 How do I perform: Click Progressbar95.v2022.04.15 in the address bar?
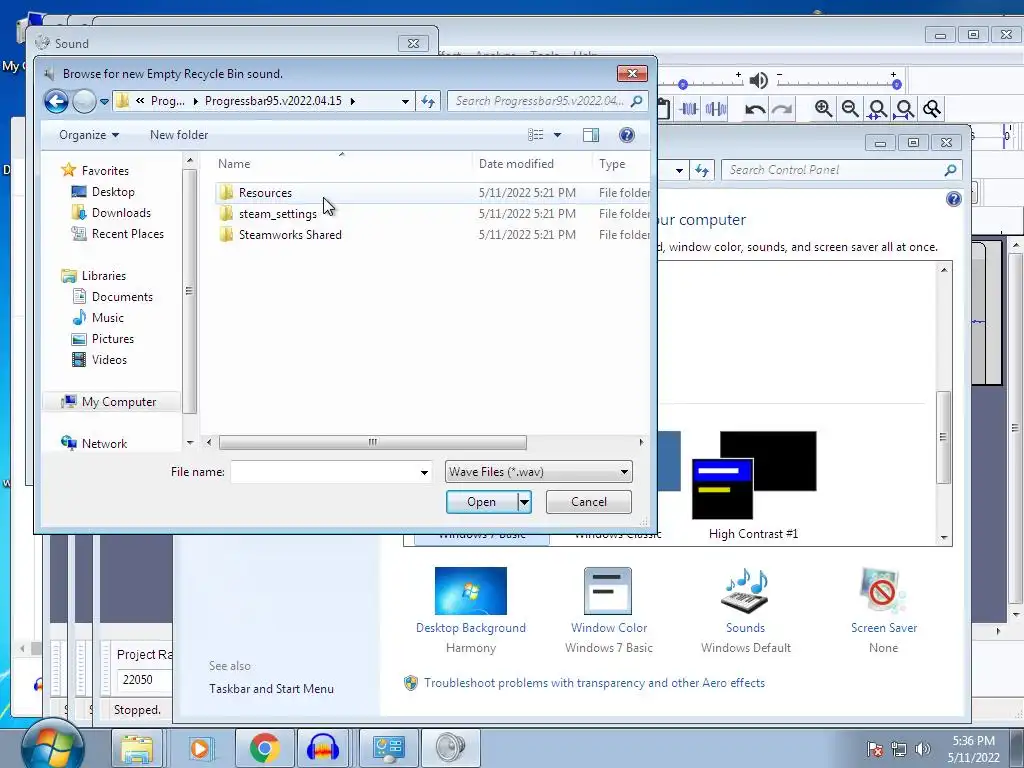click(x=273, y=101)
